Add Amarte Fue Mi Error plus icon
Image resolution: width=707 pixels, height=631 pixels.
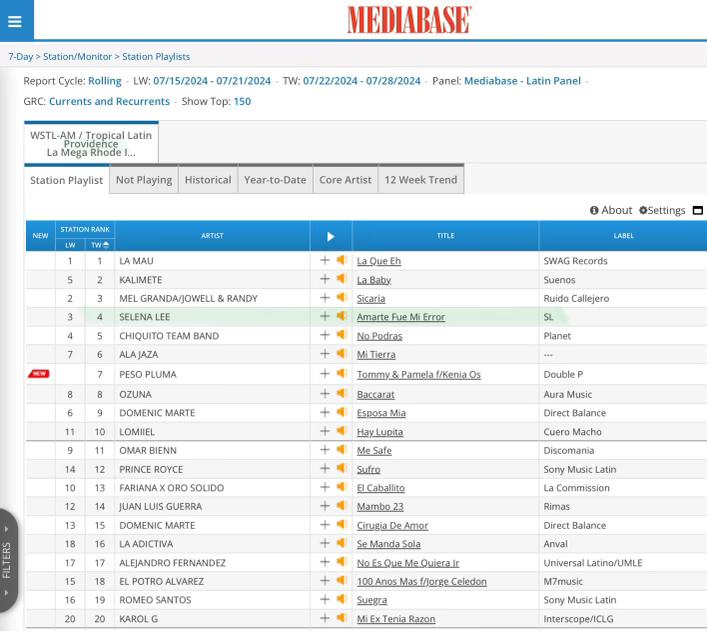coord(325,316)
